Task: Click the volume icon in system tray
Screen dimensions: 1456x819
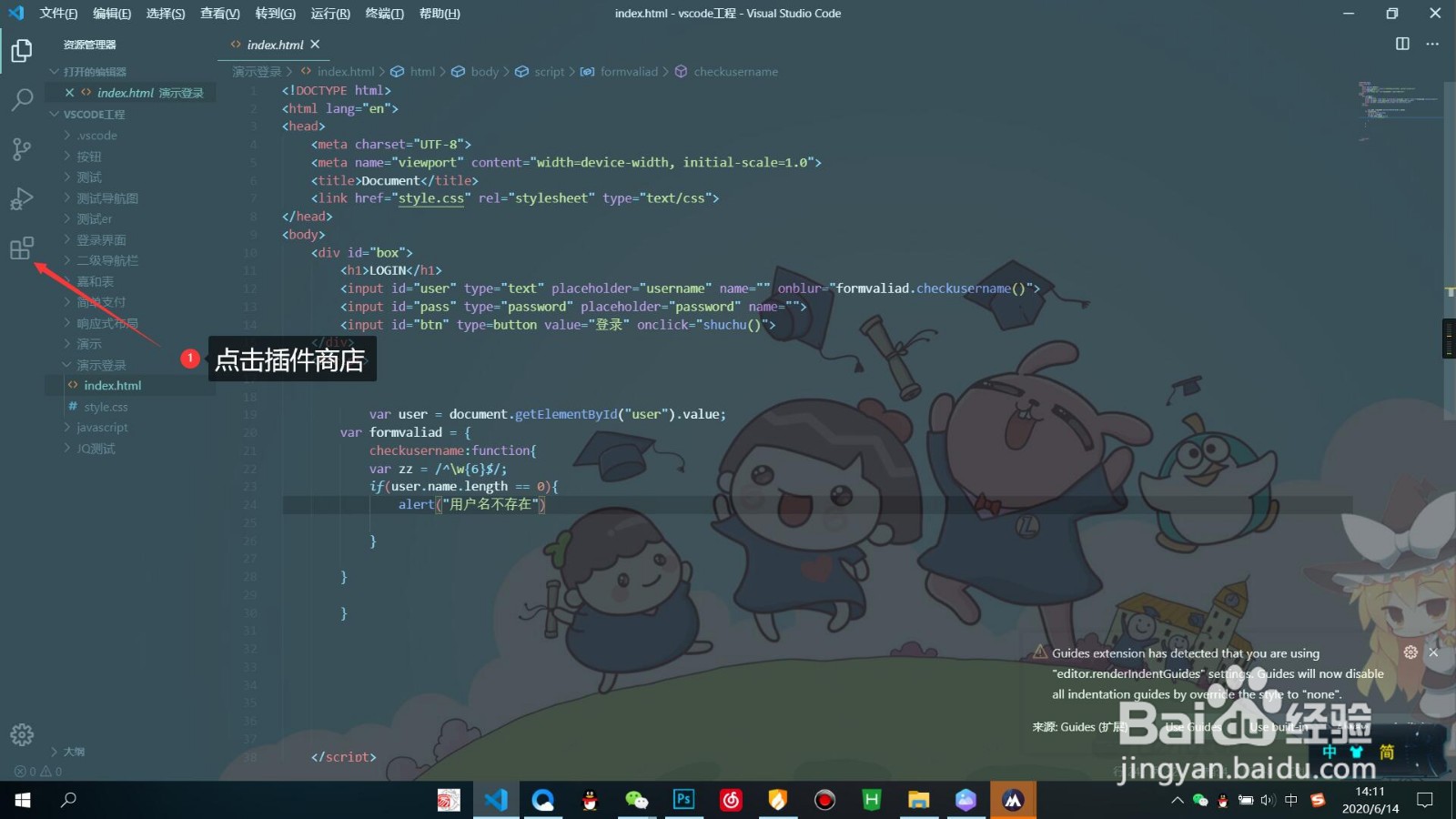Action: point(1268,800)
